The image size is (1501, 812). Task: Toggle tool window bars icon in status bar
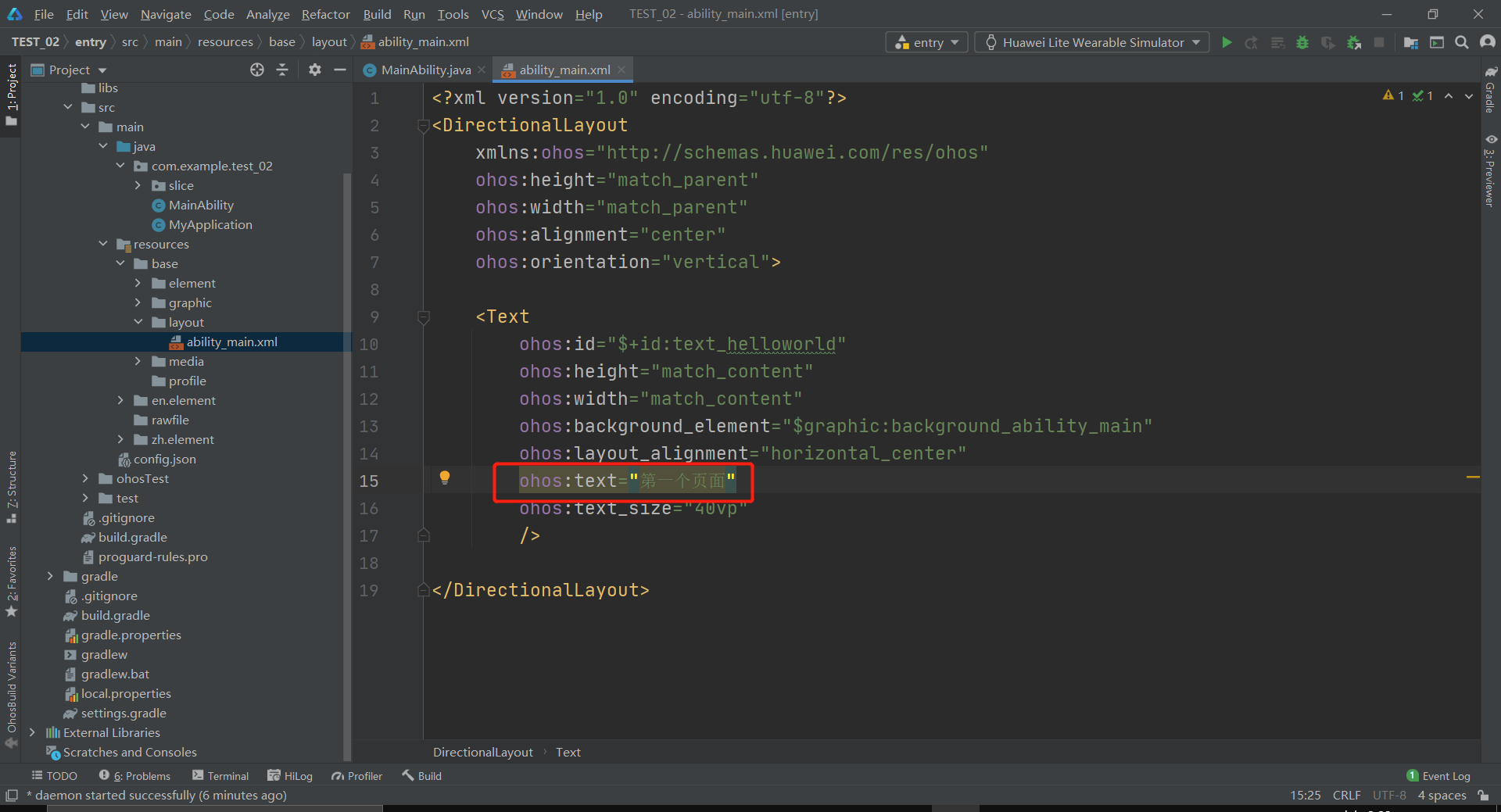12,795
